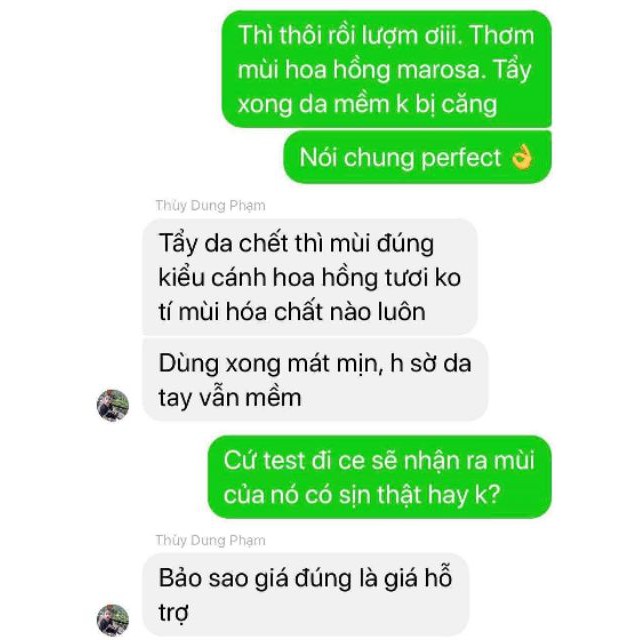
Task: Select the "Bảo sao giá đúng" message bubble
Action: 306,594
